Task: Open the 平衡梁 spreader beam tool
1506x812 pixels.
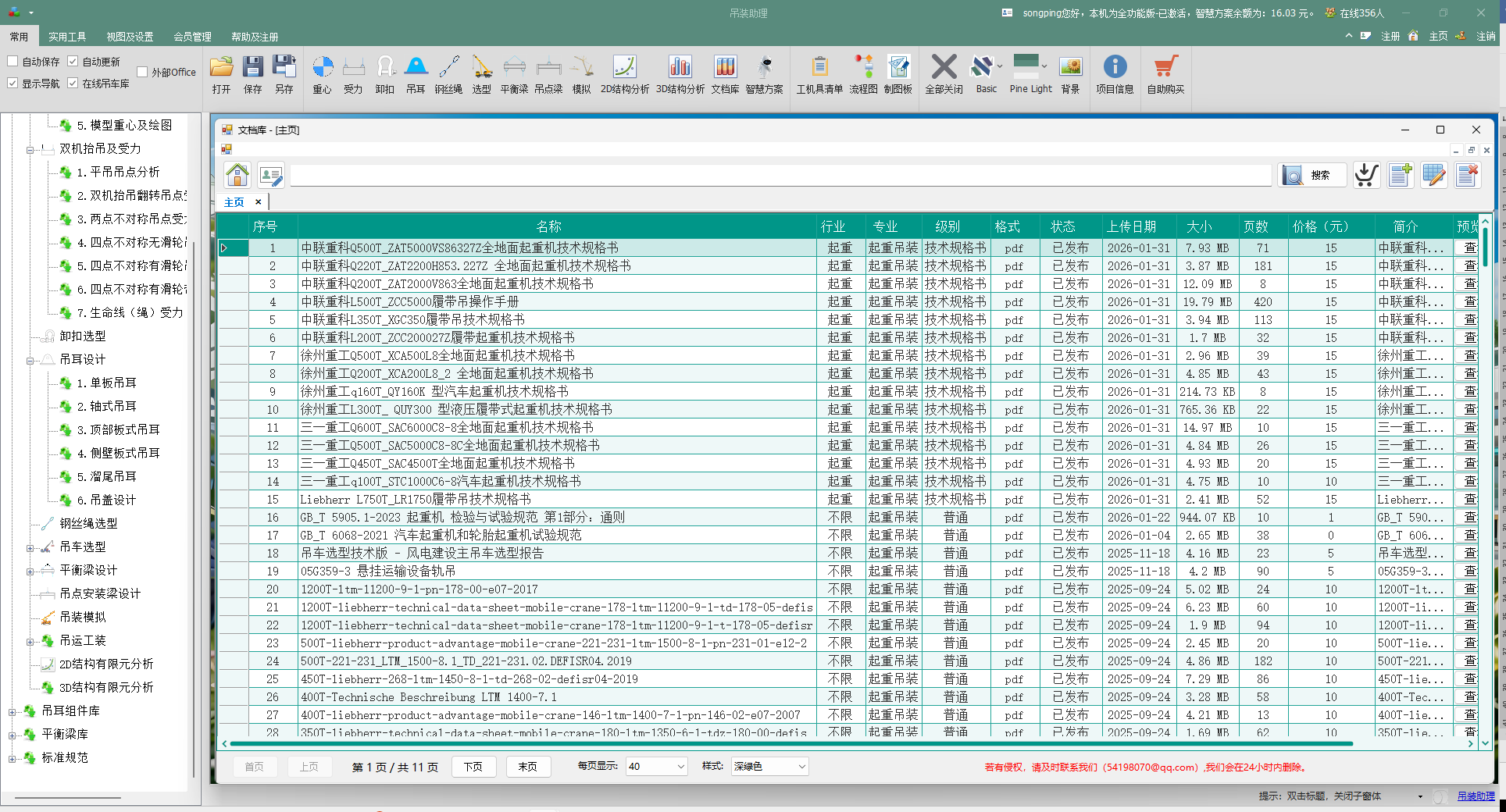Action: coord(514,75)
